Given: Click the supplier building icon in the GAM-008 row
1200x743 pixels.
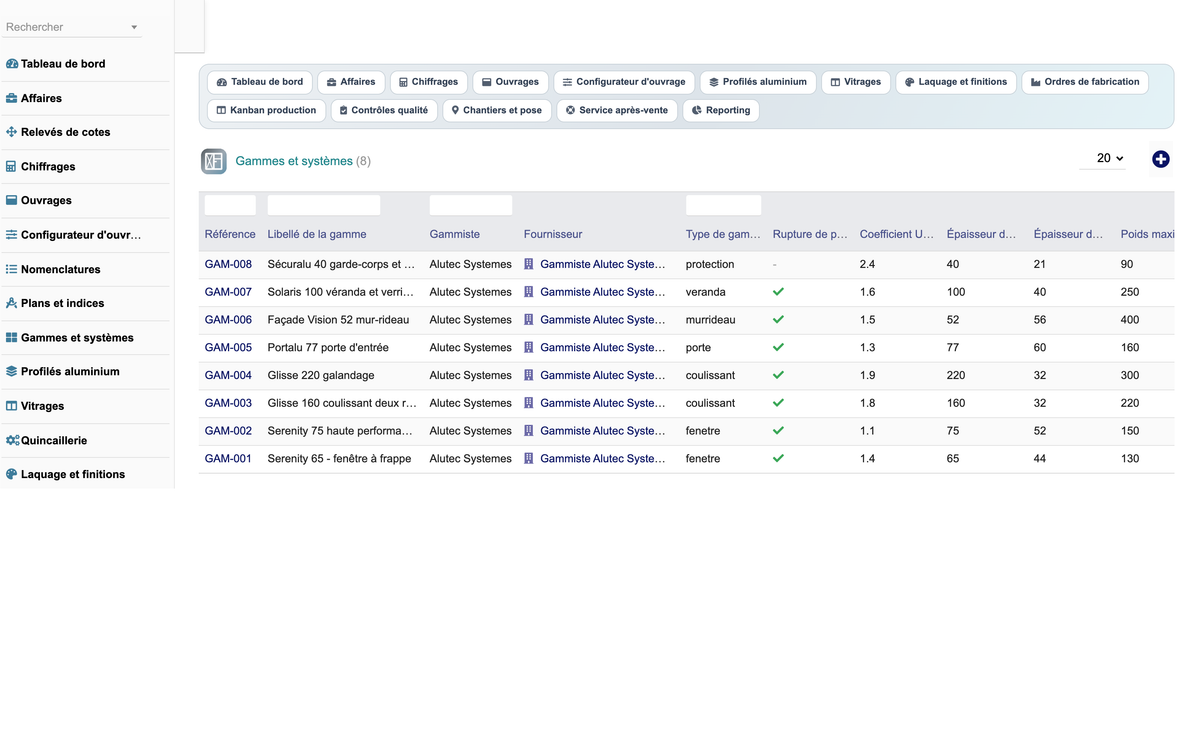Looking at the screenshot, I should 529,264.
